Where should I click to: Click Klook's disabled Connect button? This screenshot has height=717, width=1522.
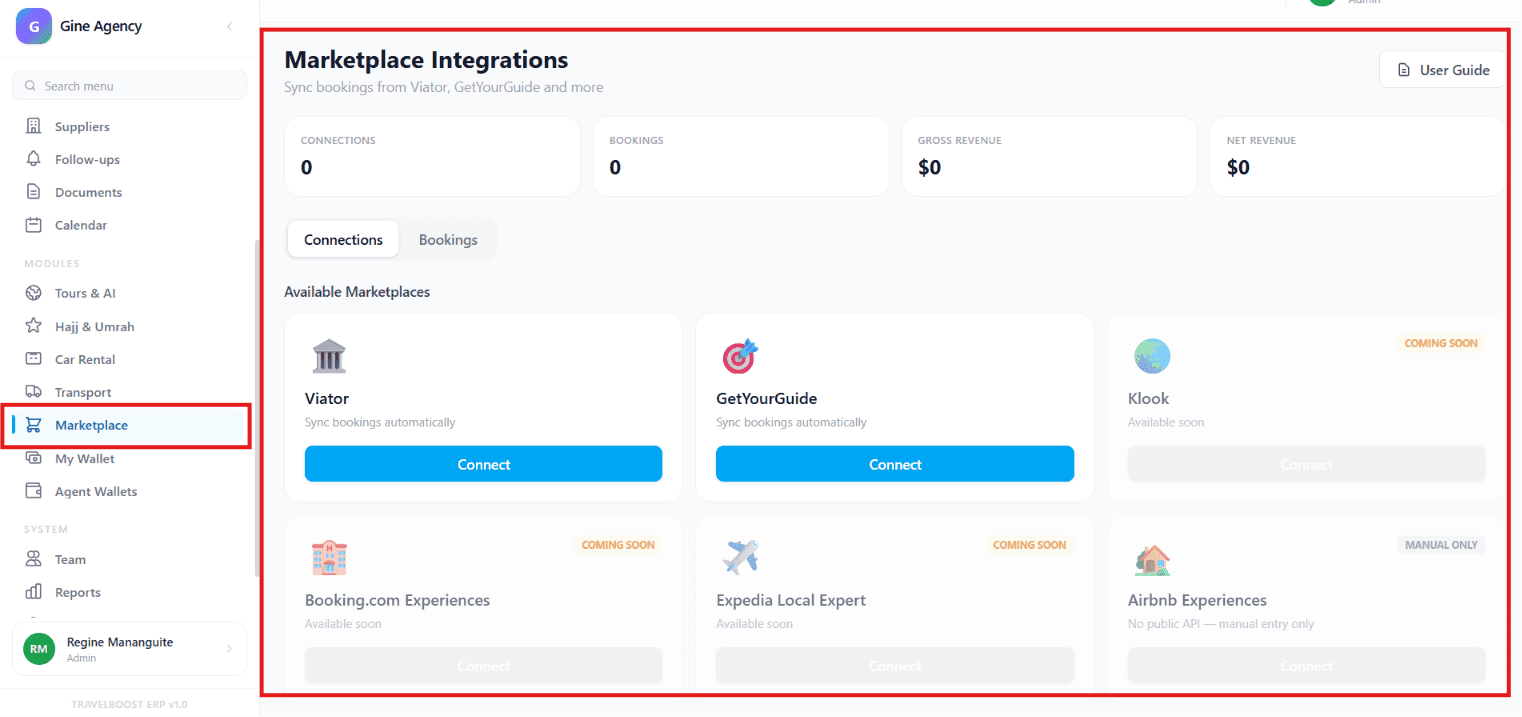(x=1306, y=464)
